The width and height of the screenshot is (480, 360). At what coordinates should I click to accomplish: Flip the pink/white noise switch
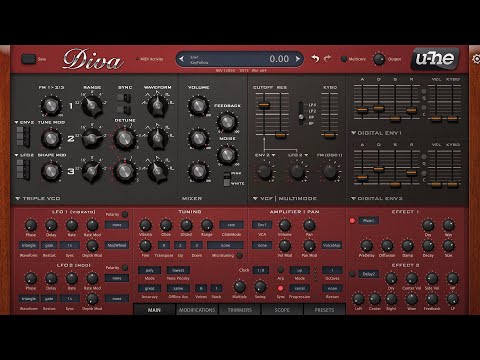(x=227, y=179)
